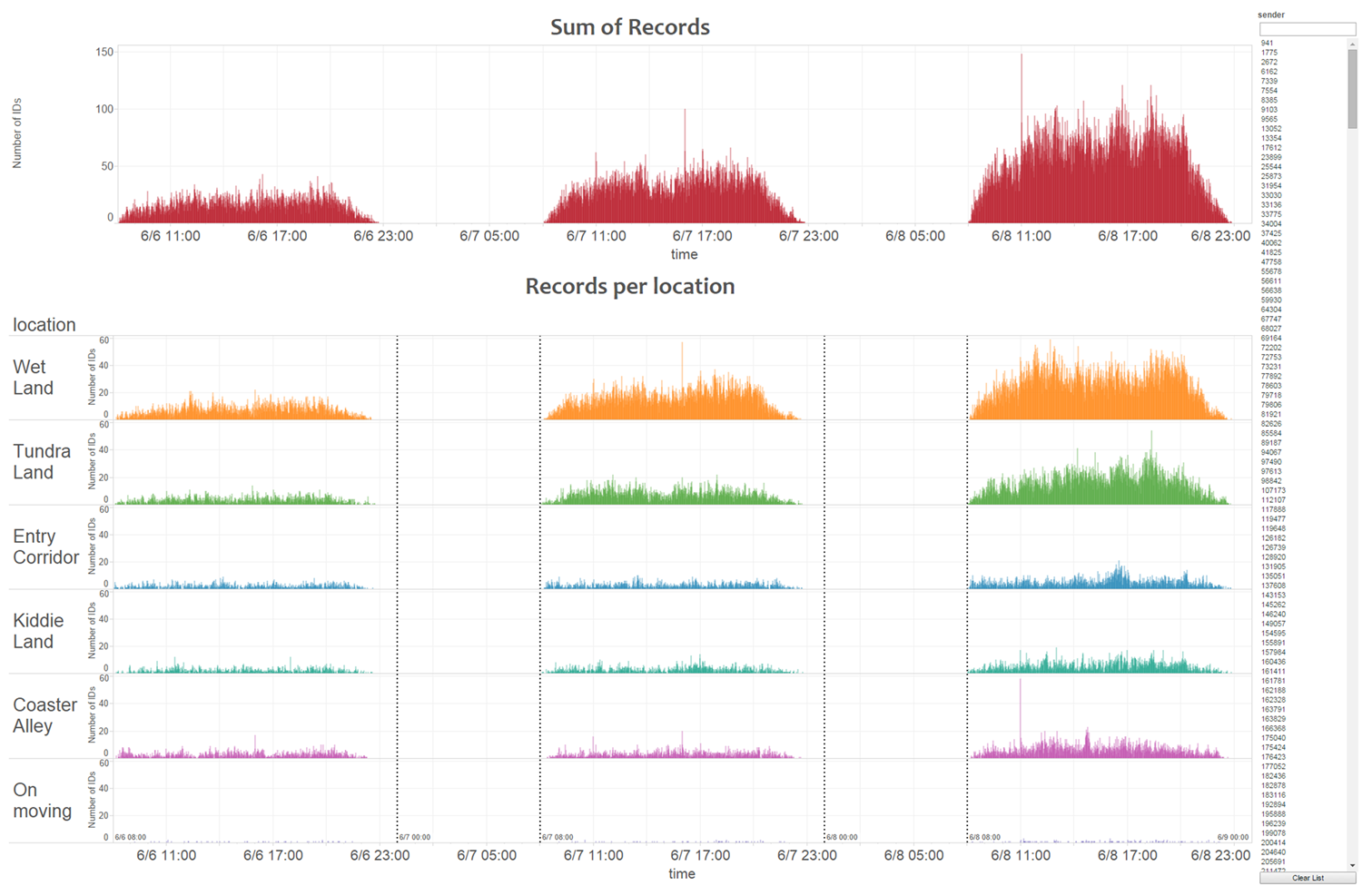Choose sender 161781 from the list
This screenshot has width=1372, height=886.
(1273, 681)
